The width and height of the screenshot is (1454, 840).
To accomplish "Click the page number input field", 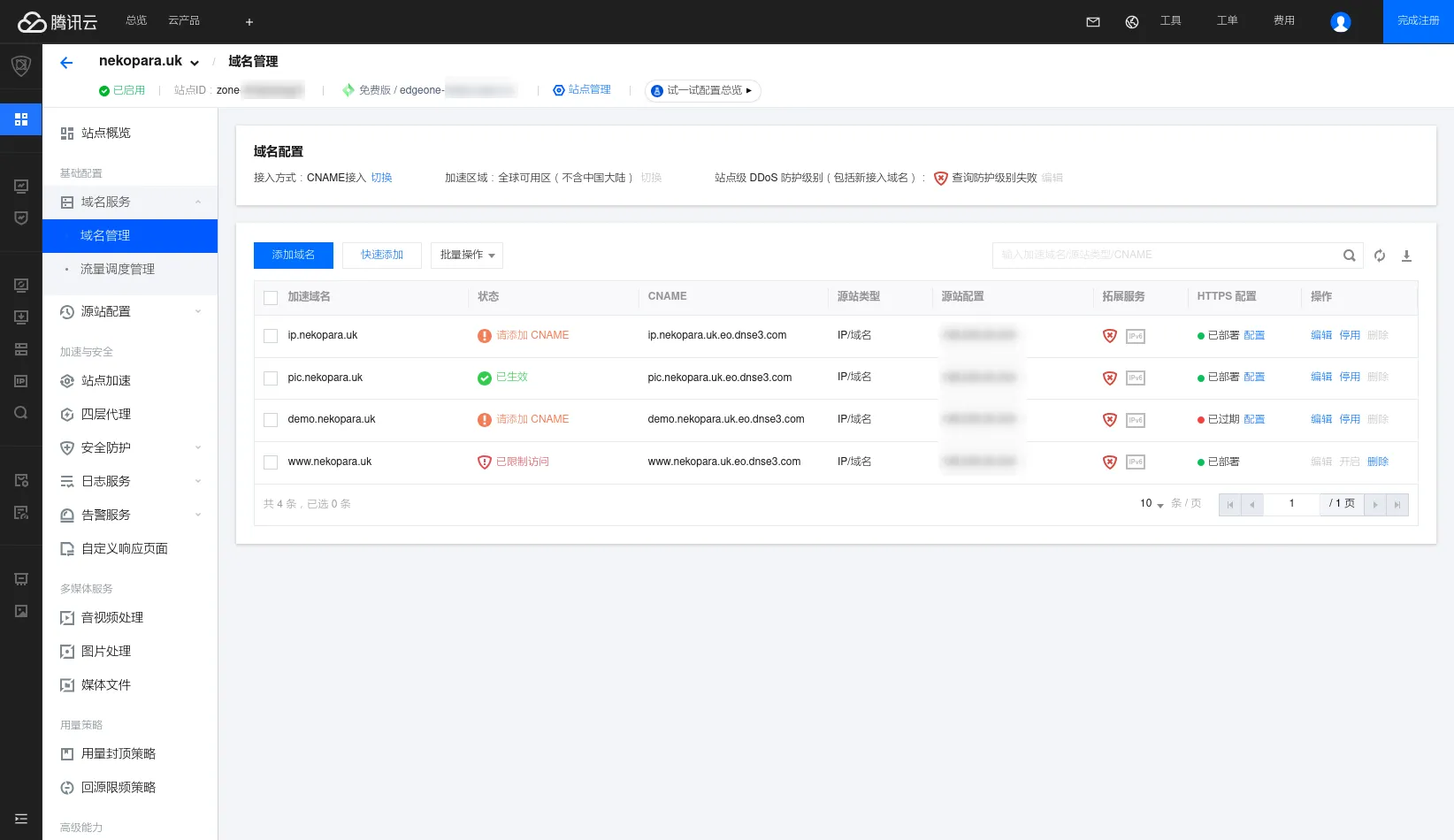I will point(1292,505).
